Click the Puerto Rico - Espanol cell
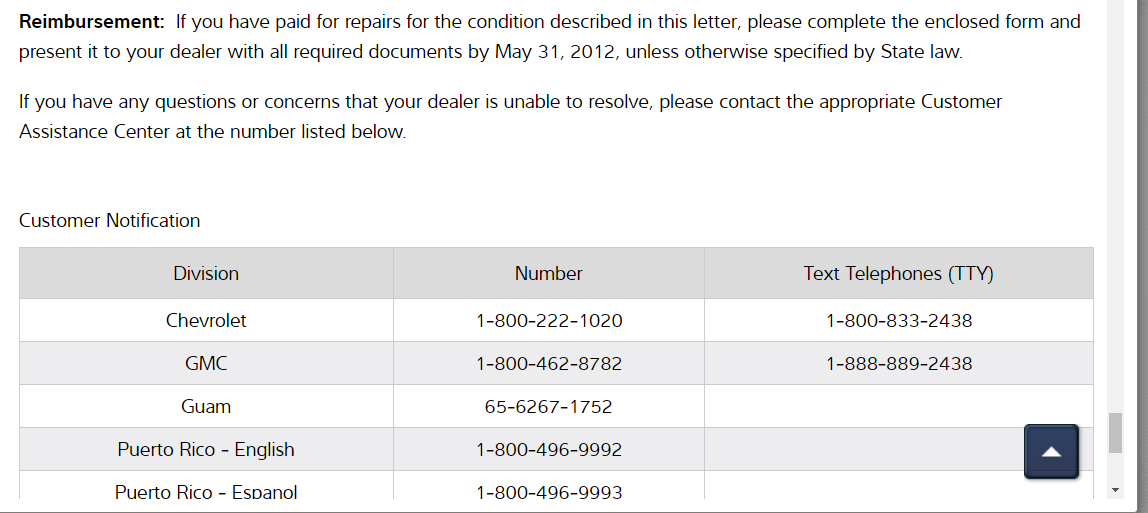 pyautogui.click(x=206, y=491)
